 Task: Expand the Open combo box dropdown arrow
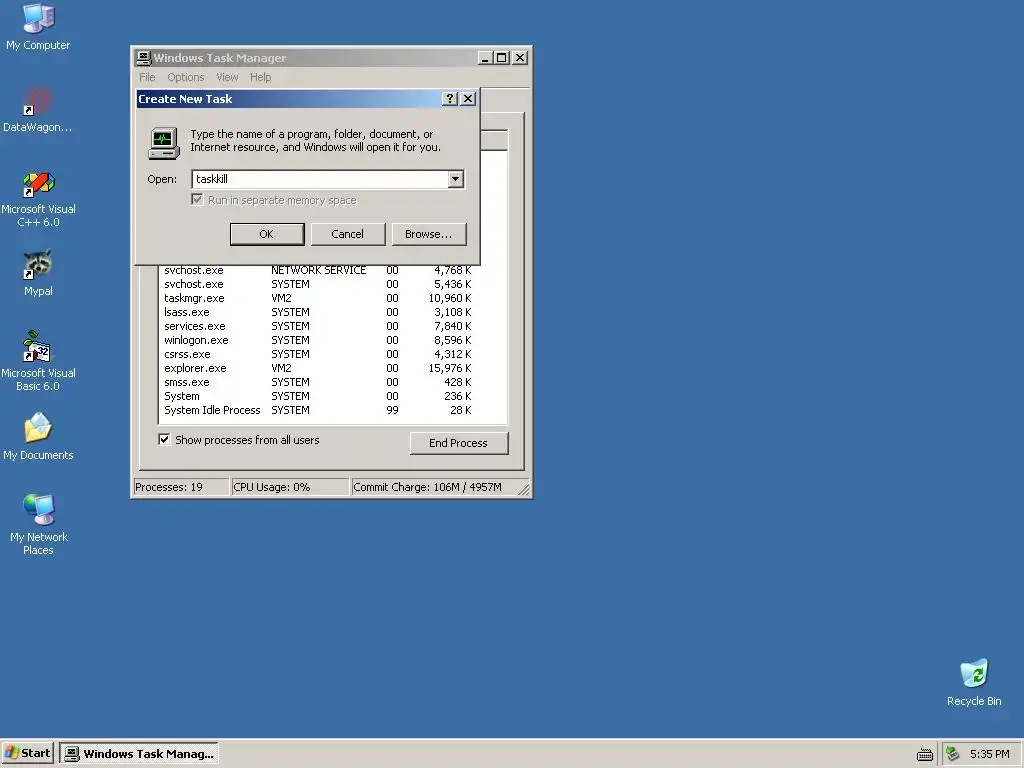456,179
